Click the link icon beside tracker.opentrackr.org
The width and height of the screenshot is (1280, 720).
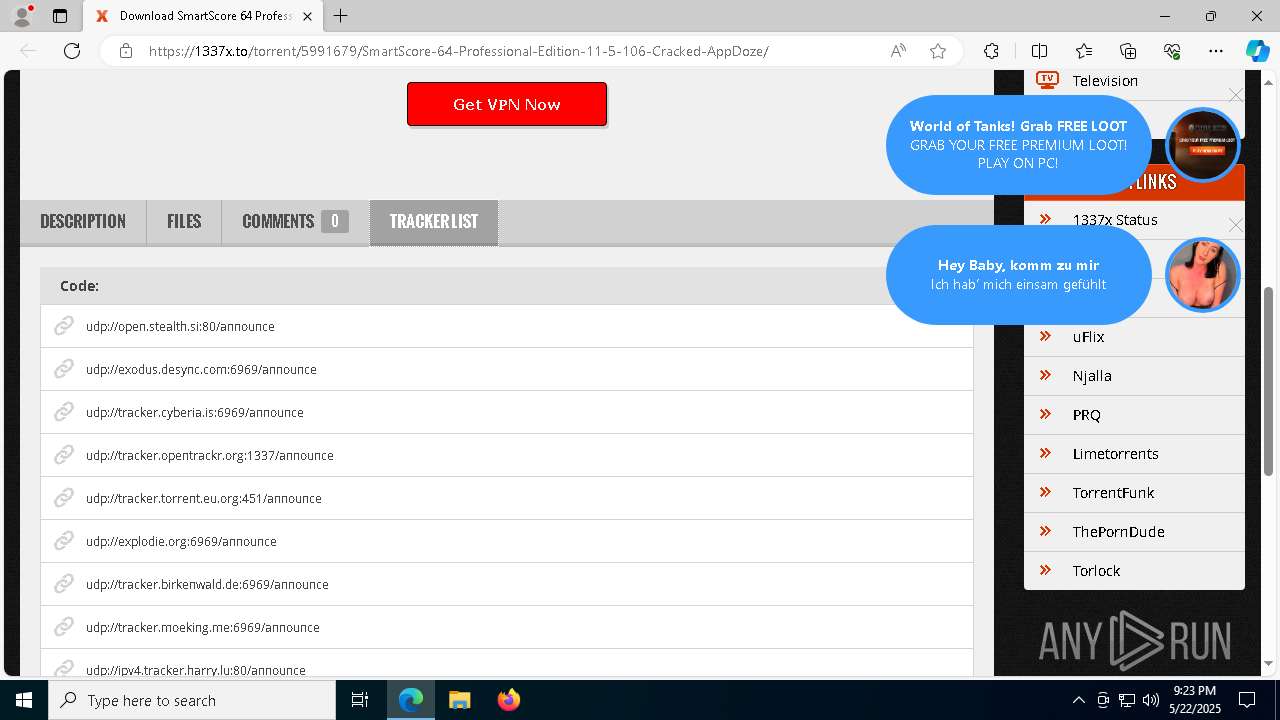click(64, 455)
